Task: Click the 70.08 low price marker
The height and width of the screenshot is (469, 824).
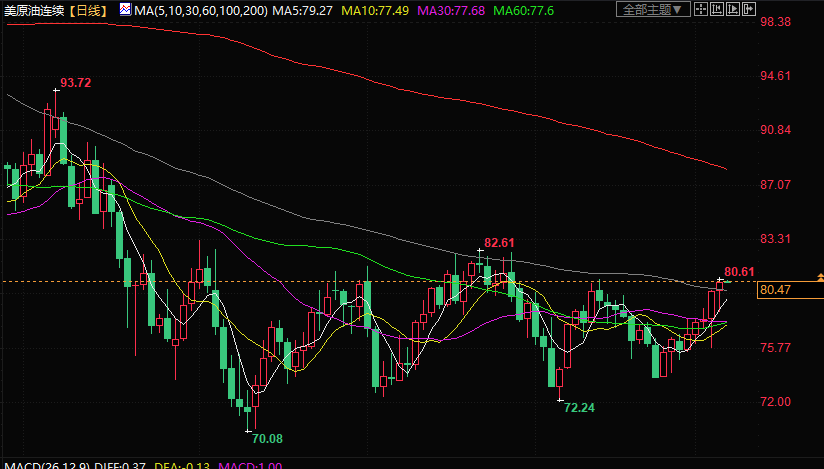Action: click(267, 438)
